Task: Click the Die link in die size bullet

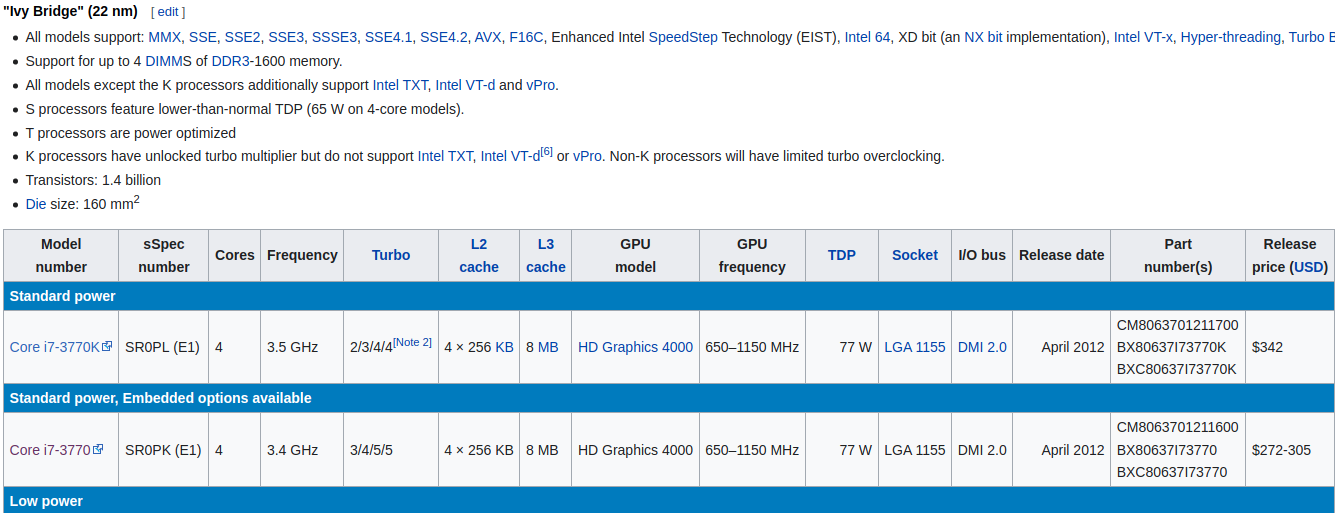Action: click(x=36, y=204)
